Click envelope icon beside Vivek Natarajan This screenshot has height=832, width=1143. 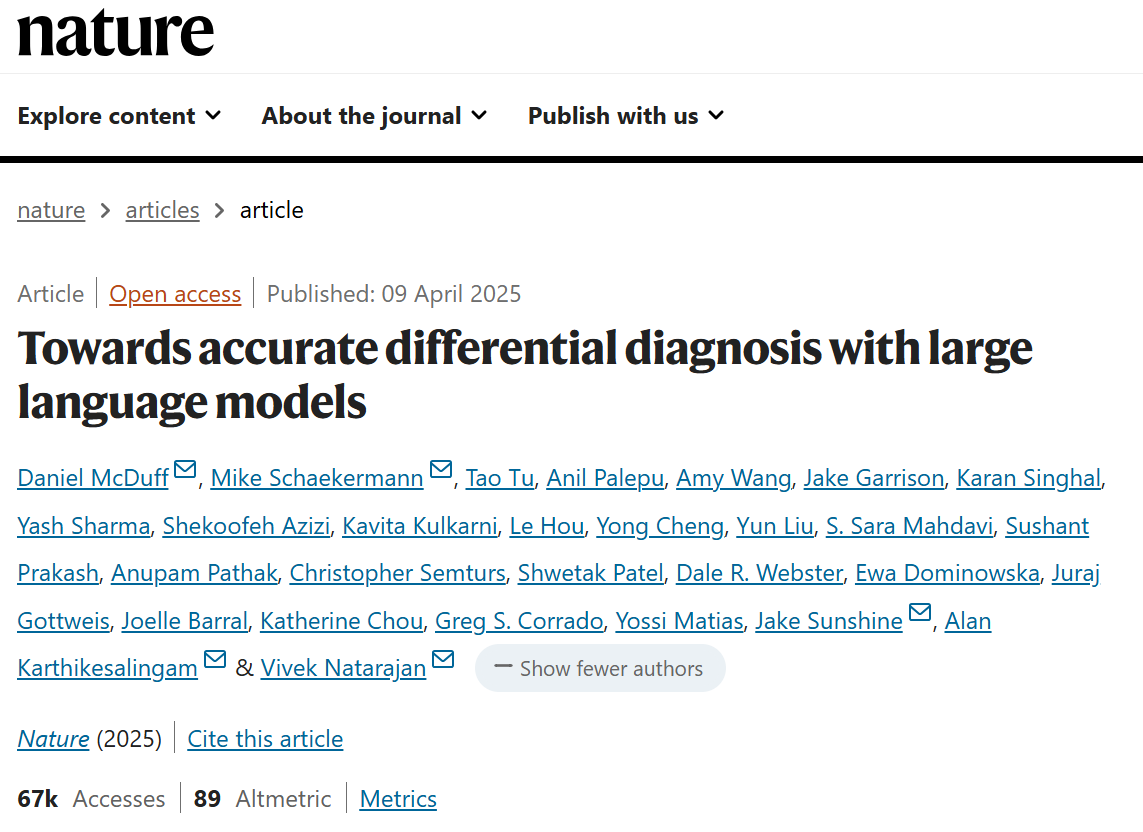click(443, 660)
